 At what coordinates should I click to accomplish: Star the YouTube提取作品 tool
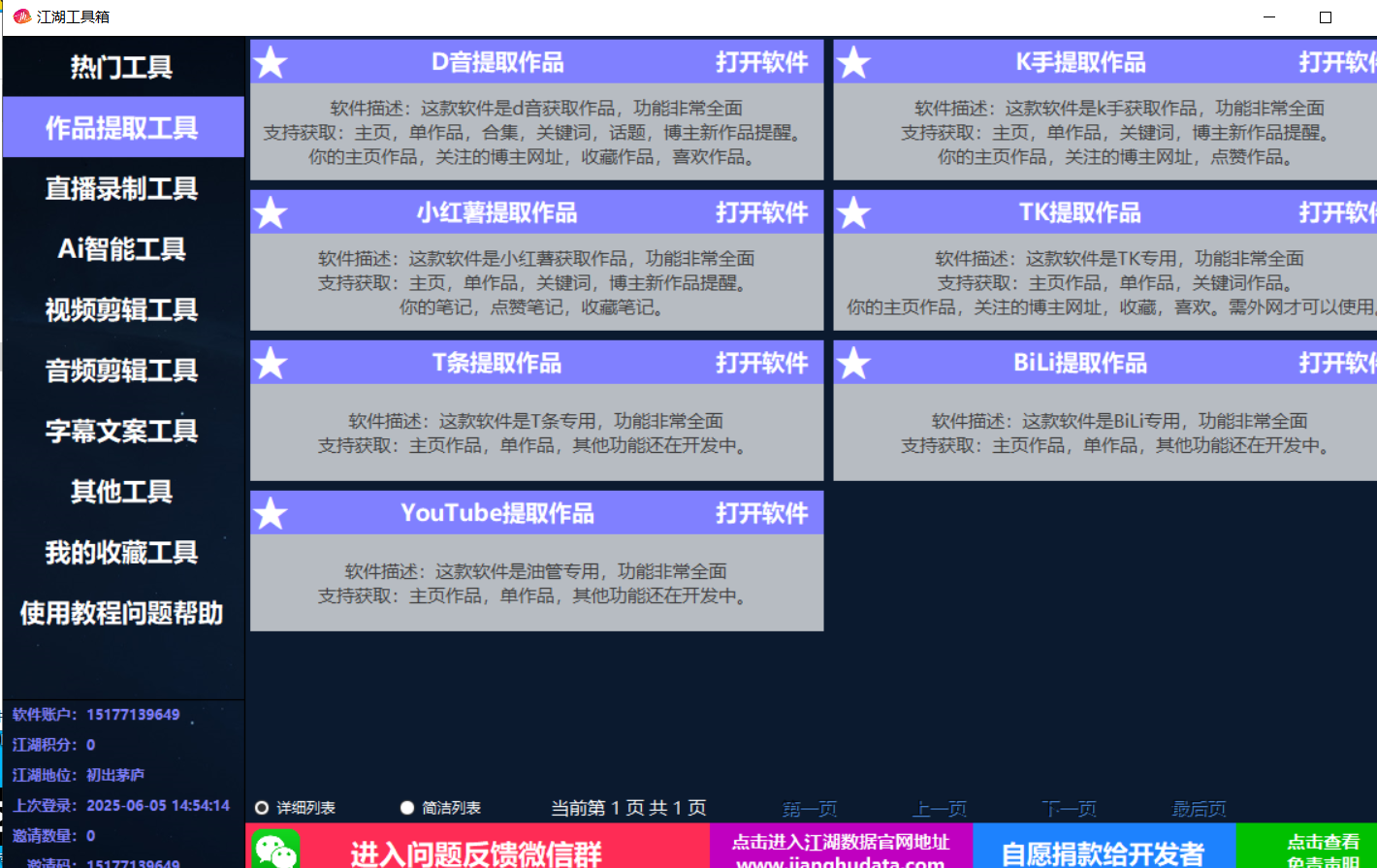click(271, 514)
